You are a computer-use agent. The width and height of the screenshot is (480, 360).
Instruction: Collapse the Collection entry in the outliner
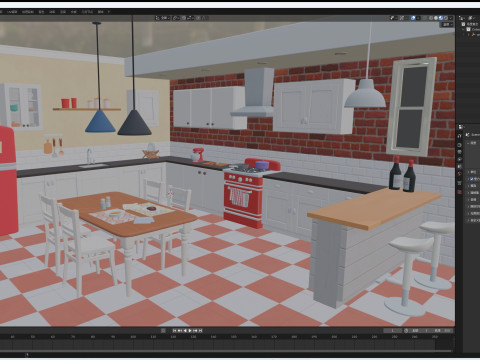click(x=463, y=29)
